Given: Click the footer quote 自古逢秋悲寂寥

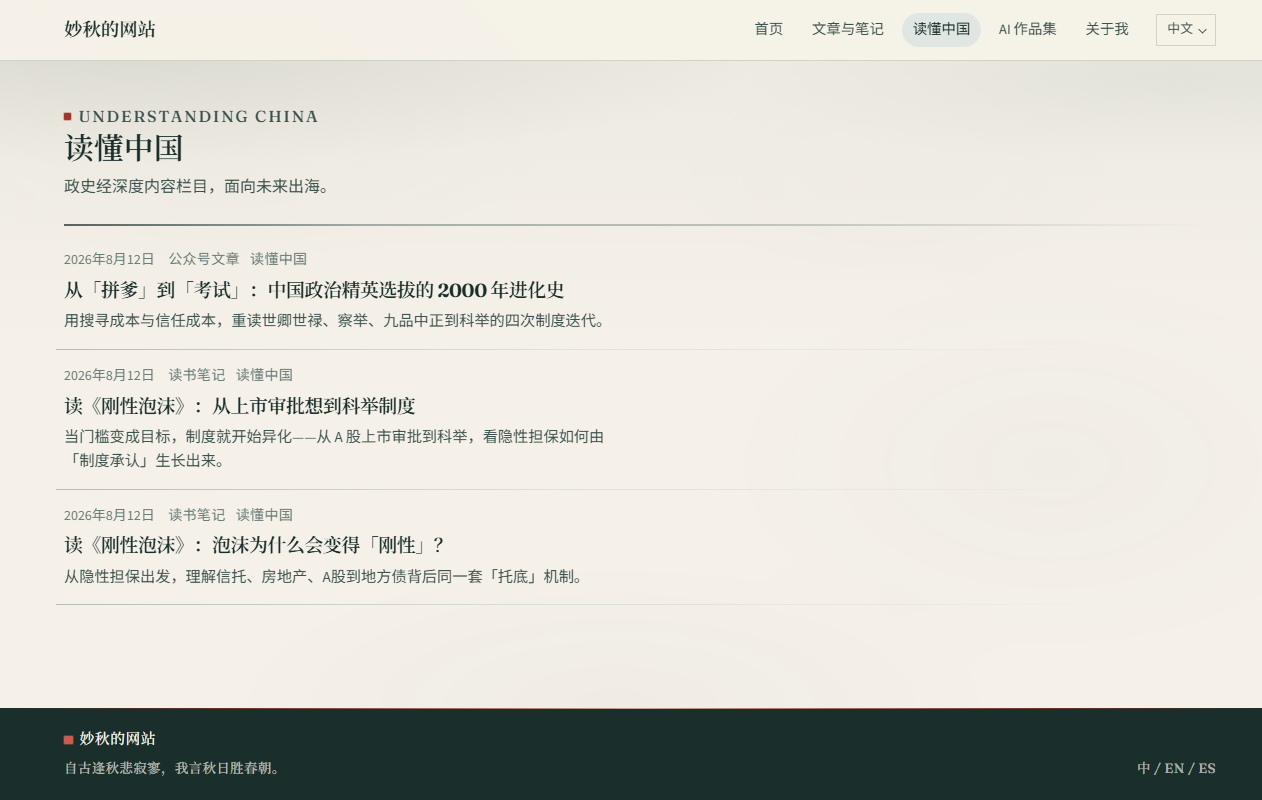Looking at the screenshot, I should (174, 768).
